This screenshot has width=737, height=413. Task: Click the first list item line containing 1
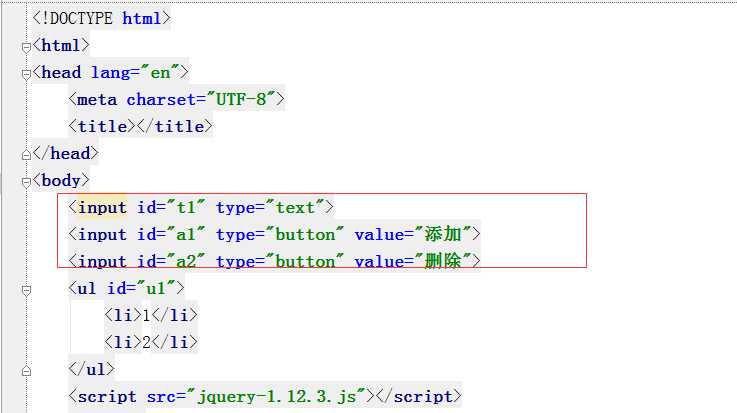coord(150,315)
